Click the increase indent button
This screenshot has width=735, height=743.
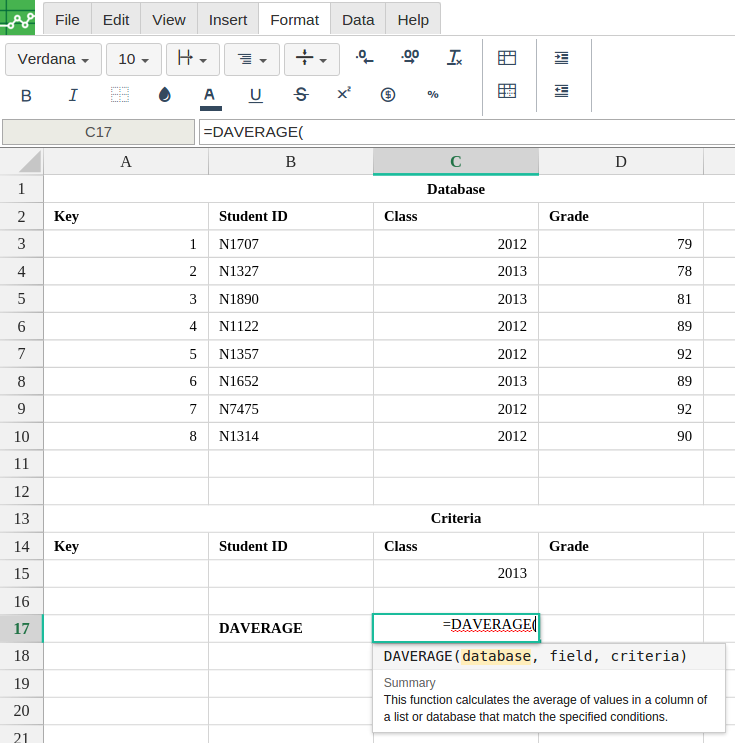click(x=562, y=58)
